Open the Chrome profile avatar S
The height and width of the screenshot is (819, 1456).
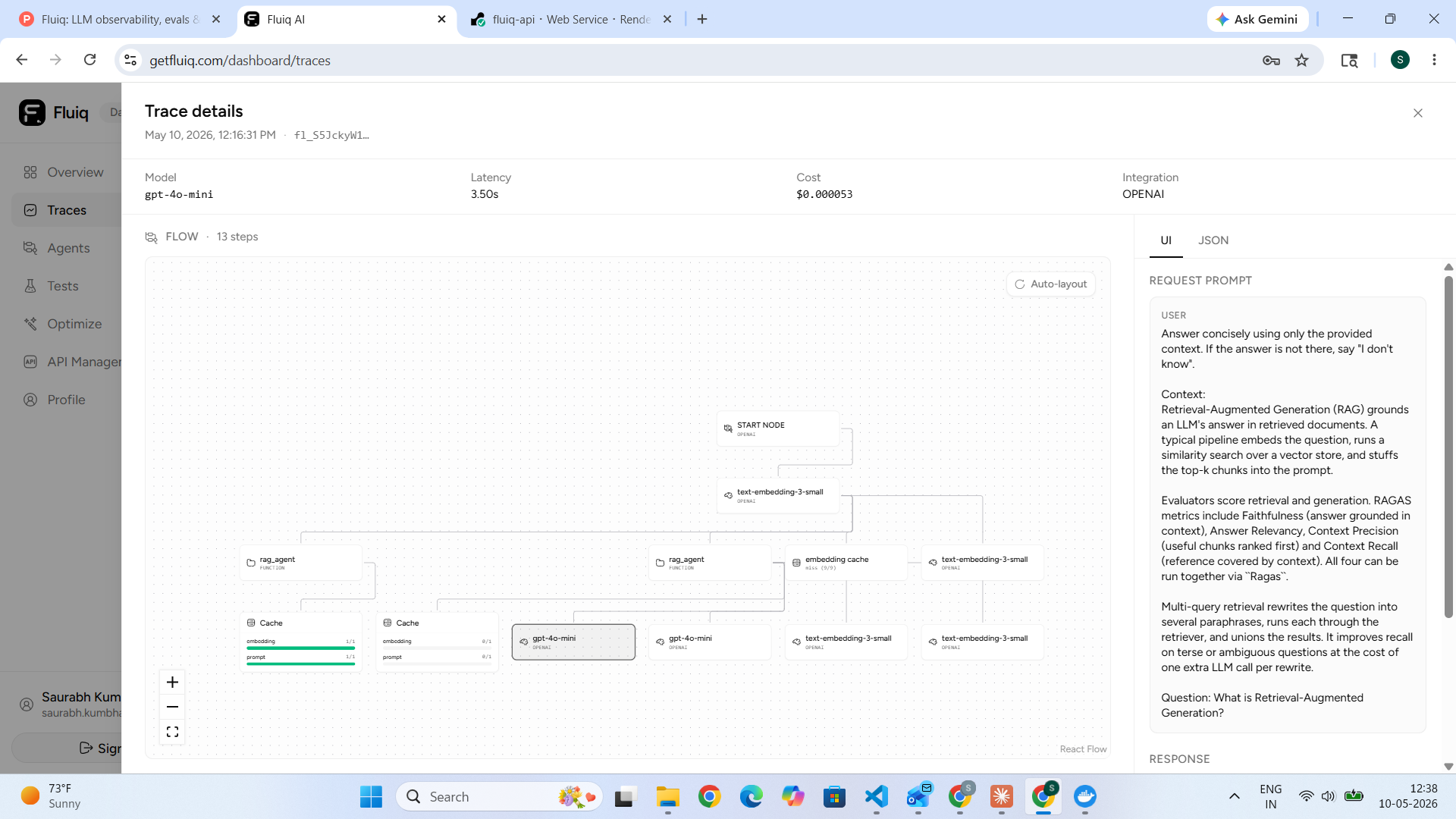coord(1400,60)
